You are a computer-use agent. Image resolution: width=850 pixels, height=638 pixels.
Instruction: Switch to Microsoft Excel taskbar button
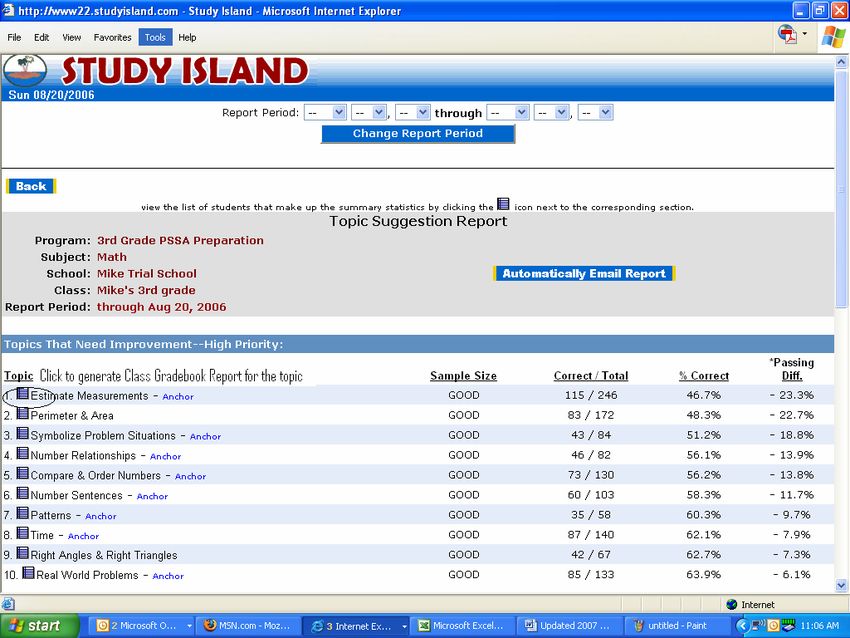click(x=461, y=626)
